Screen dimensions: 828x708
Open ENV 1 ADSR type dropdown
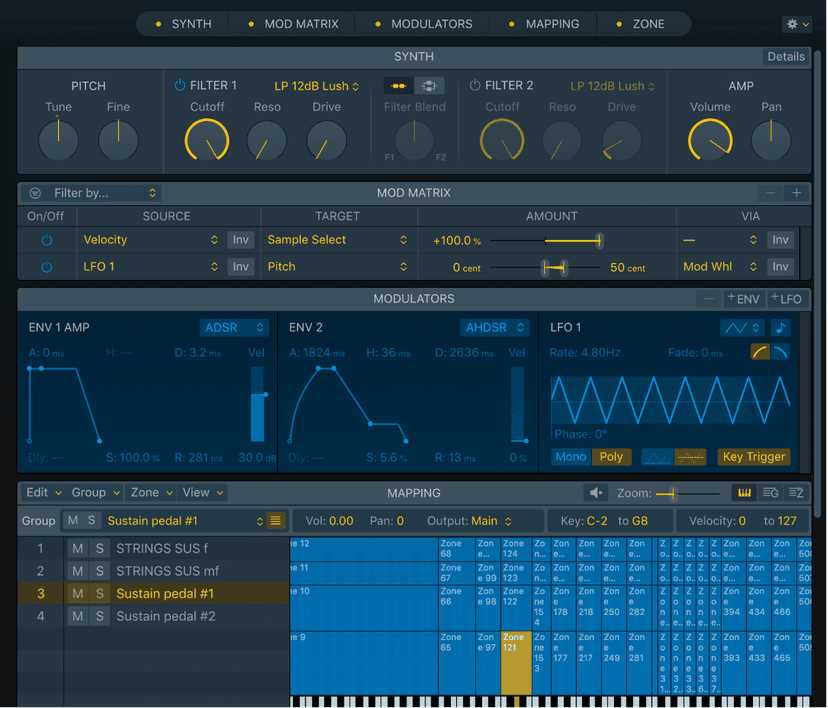[x=234, y=328]
